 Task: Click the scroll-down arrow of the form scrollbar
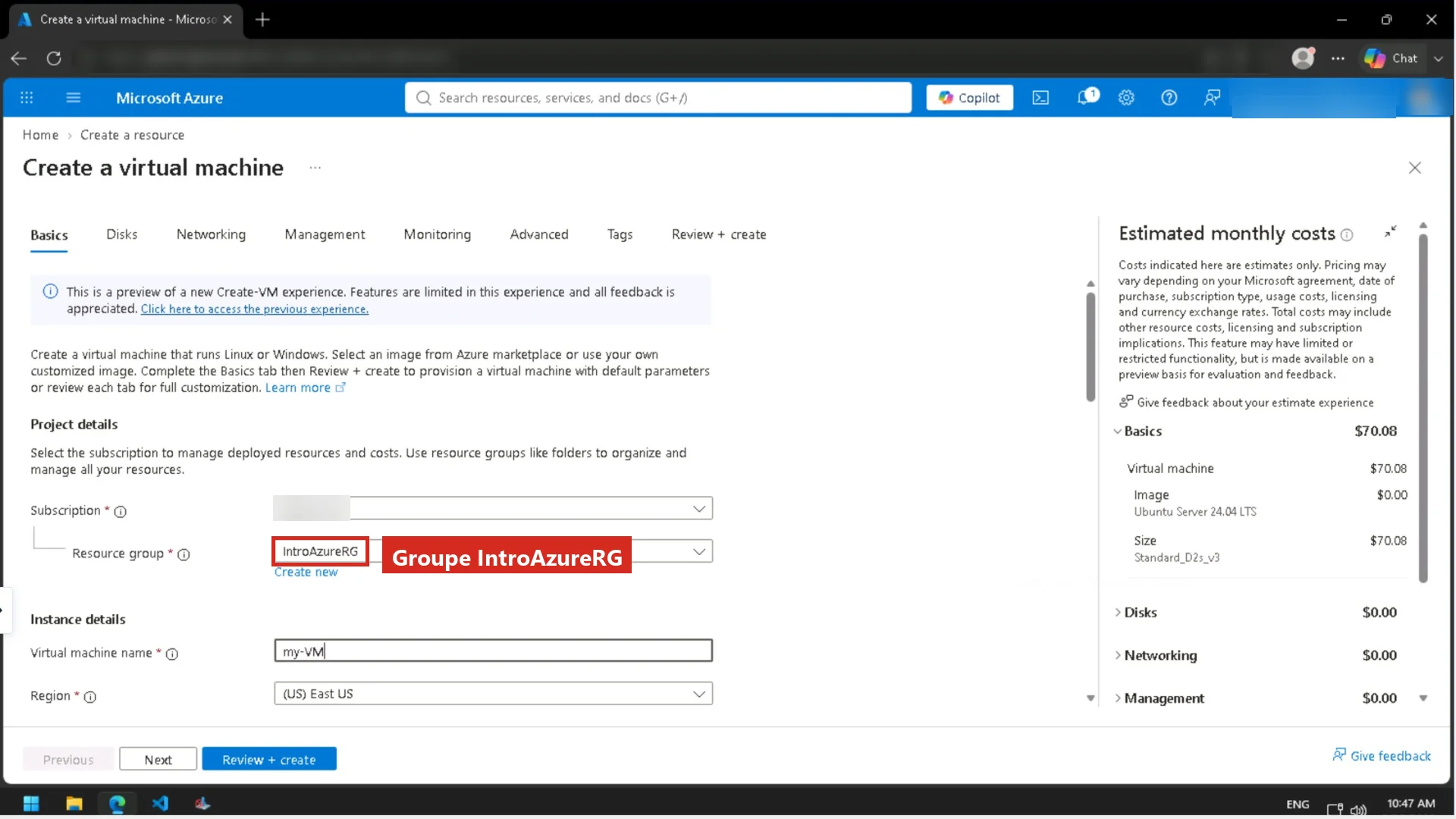[1090, 698]
